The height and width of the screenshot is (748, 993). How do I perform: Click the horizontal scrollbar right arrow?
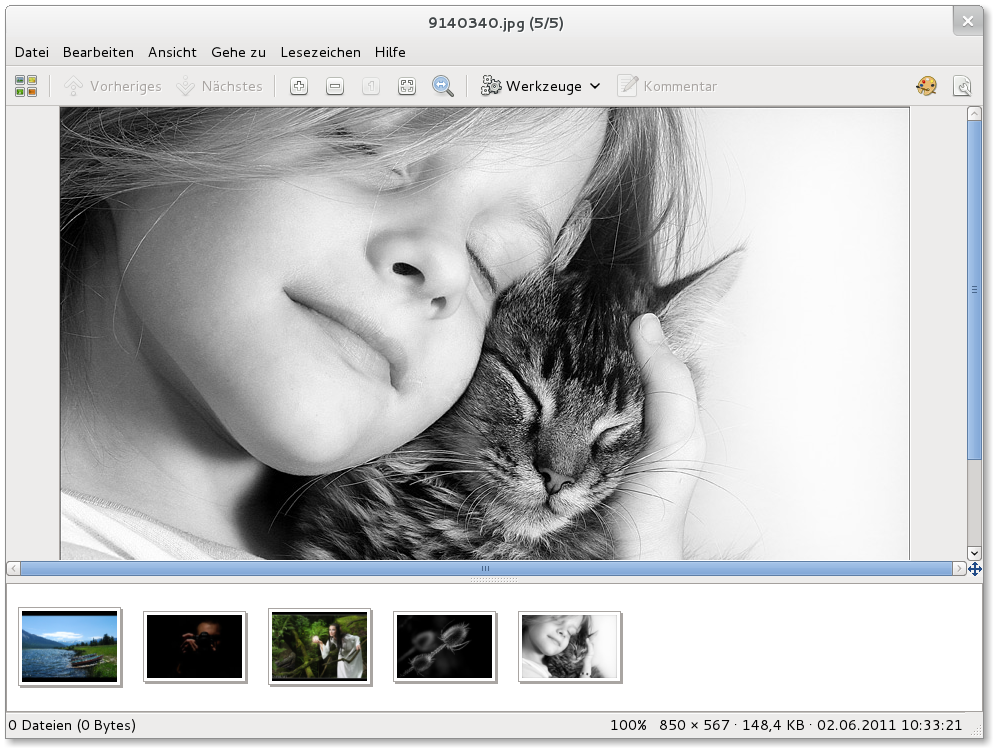959,569
